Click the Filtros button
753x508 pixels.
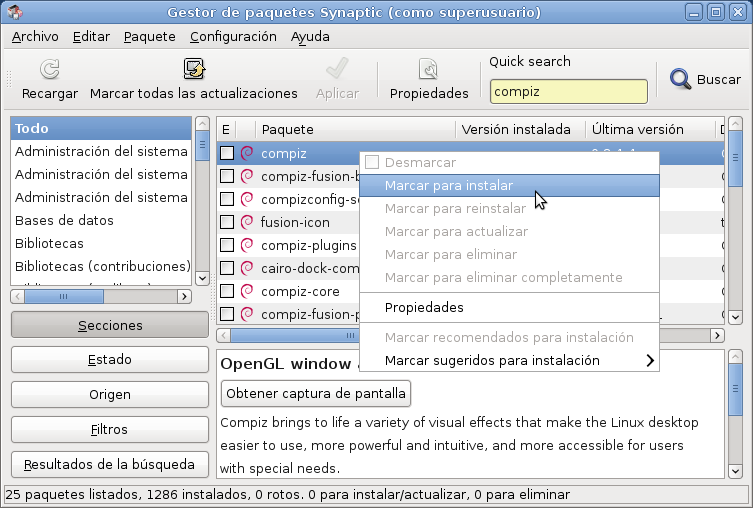110,429
